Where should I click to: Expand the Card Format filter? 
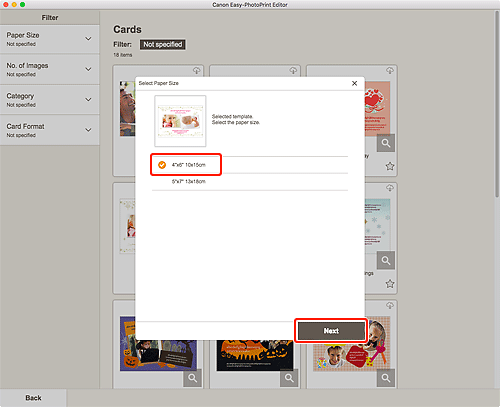50,130
